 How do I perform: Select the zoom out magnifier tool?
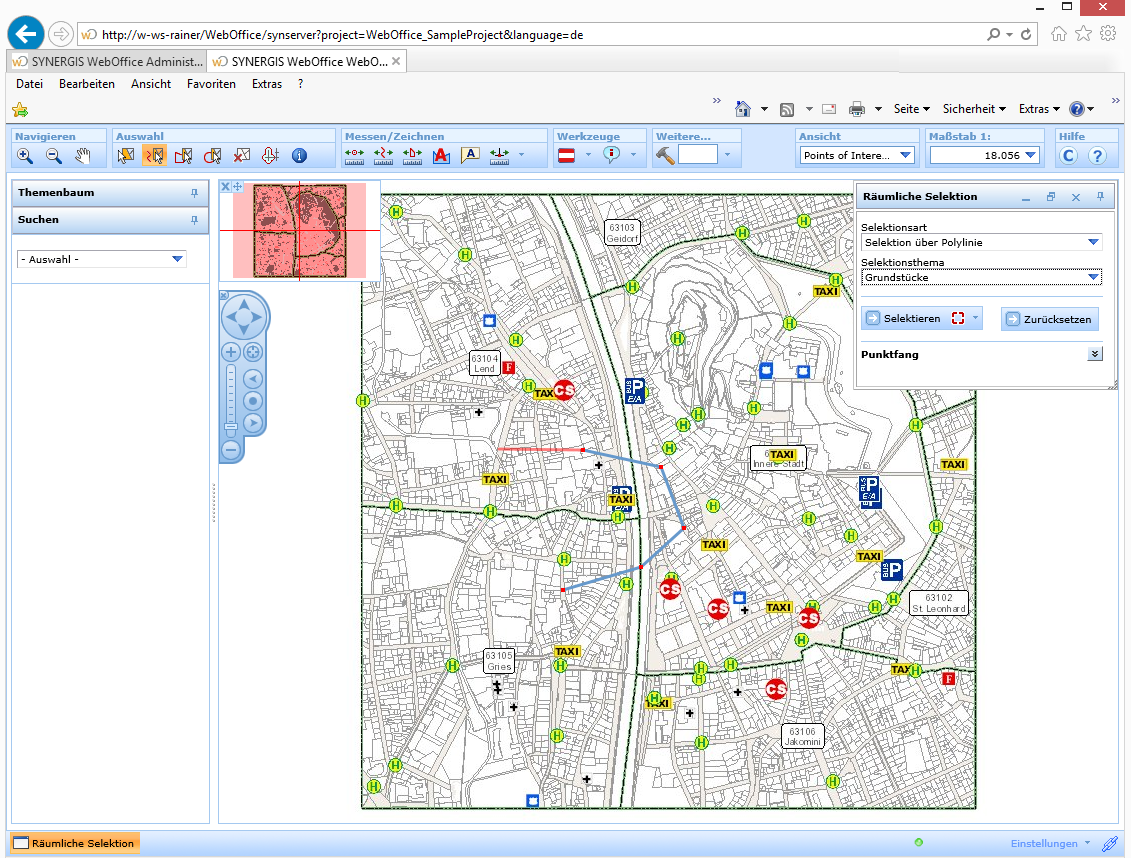click(x=54, y=156)
